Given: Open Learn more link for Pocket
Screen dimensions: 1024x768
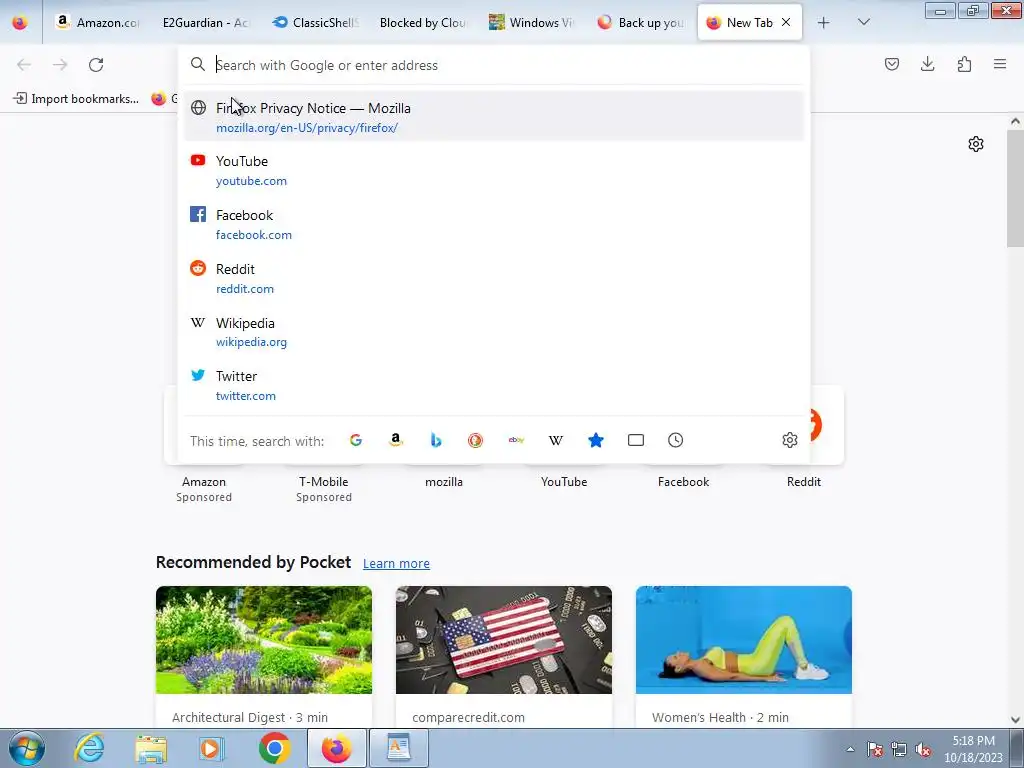Looking at the screenshot, I should point(396,563).
